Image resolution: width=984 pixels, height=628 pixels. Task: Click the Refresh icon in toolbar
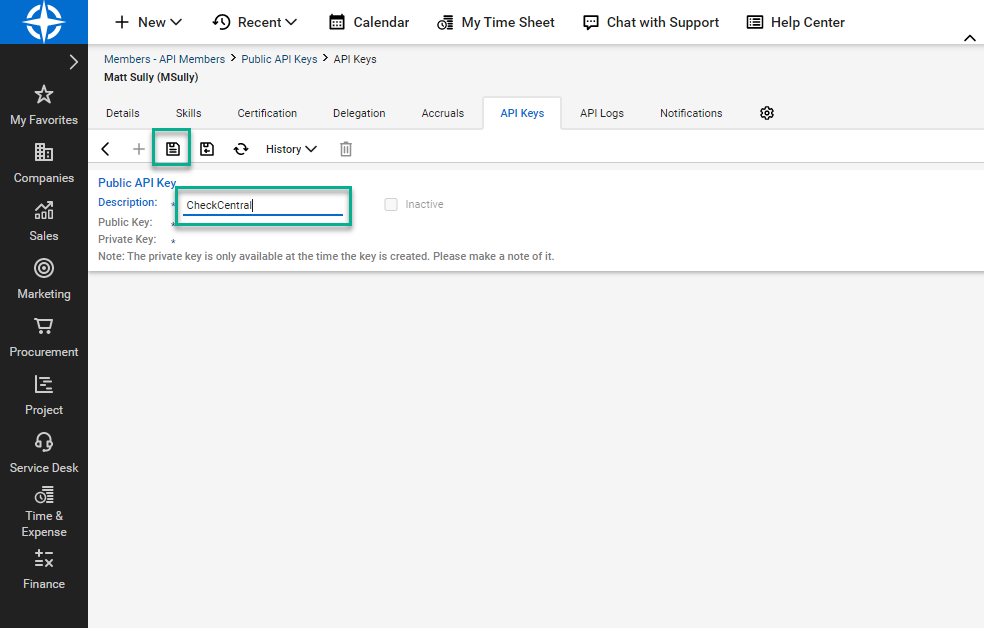(x=241, y=149)
